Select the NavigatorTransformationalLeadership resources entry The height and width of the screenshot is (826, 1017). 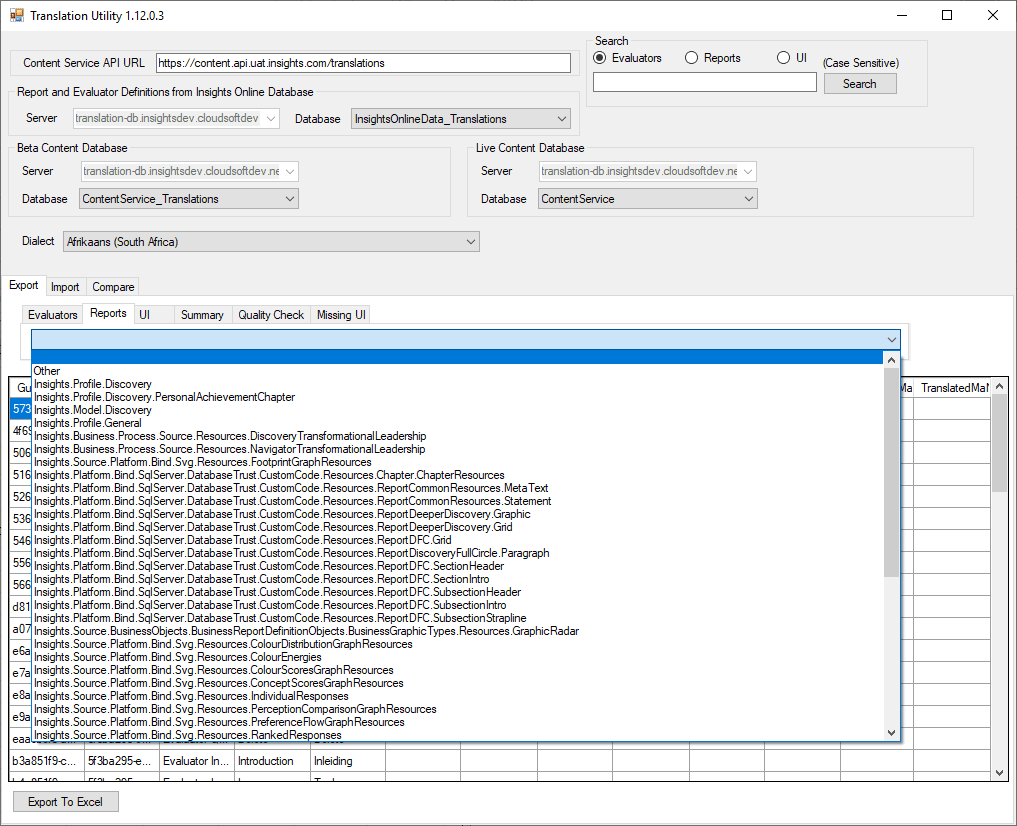click(457, 449)
